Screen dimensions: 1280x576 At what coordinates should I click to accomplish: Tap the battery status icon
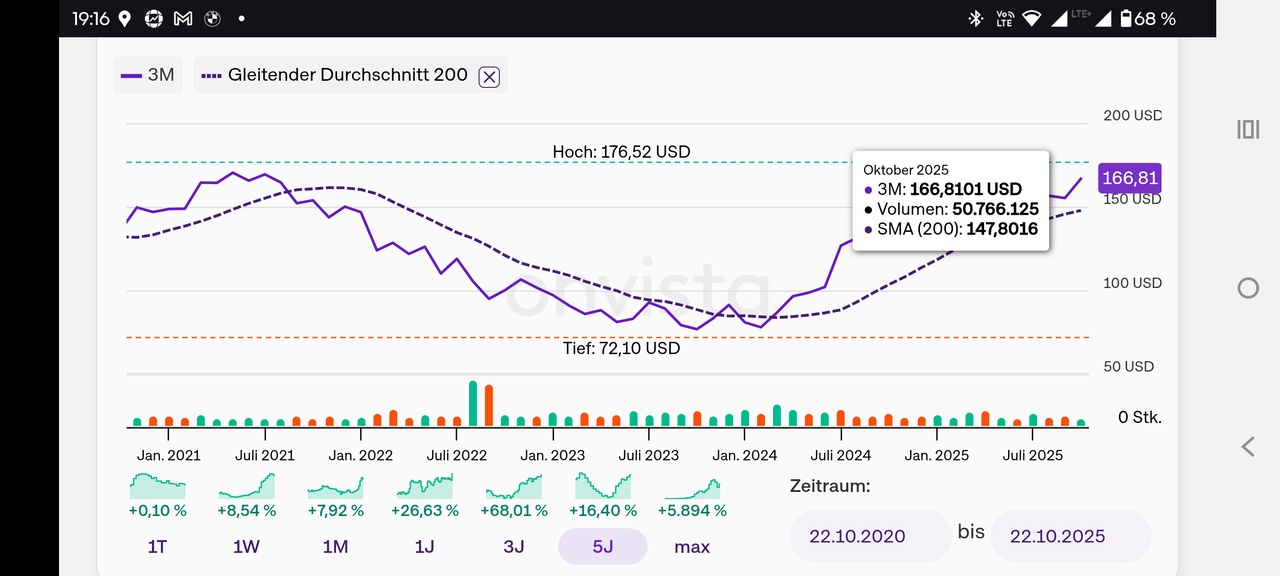click(1126, 18)
